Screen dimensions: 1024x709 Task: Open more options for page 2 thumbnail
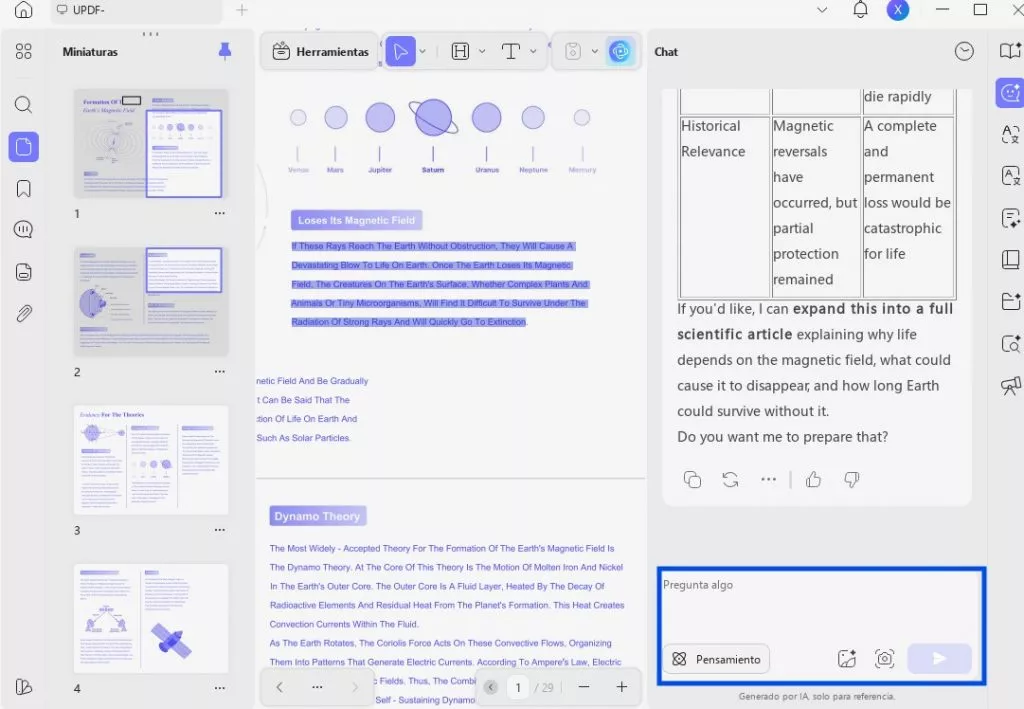click(219, 371)
